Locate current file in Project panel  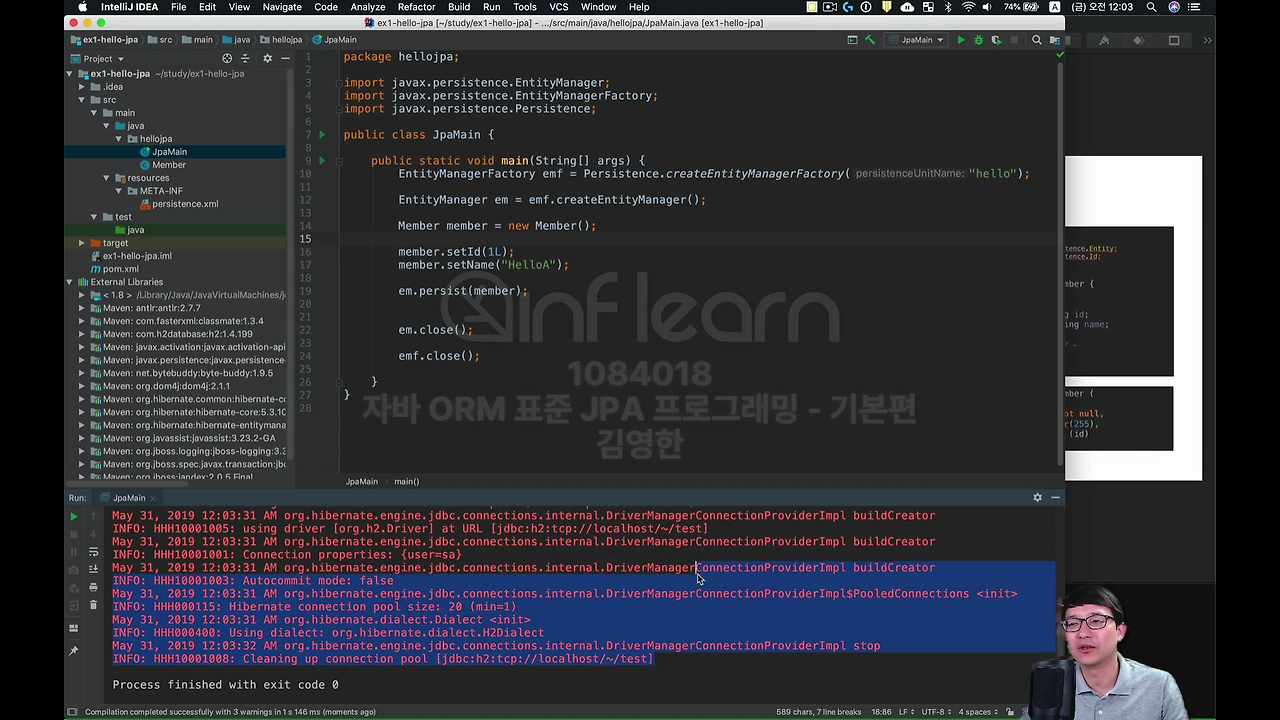click(228, 58)
